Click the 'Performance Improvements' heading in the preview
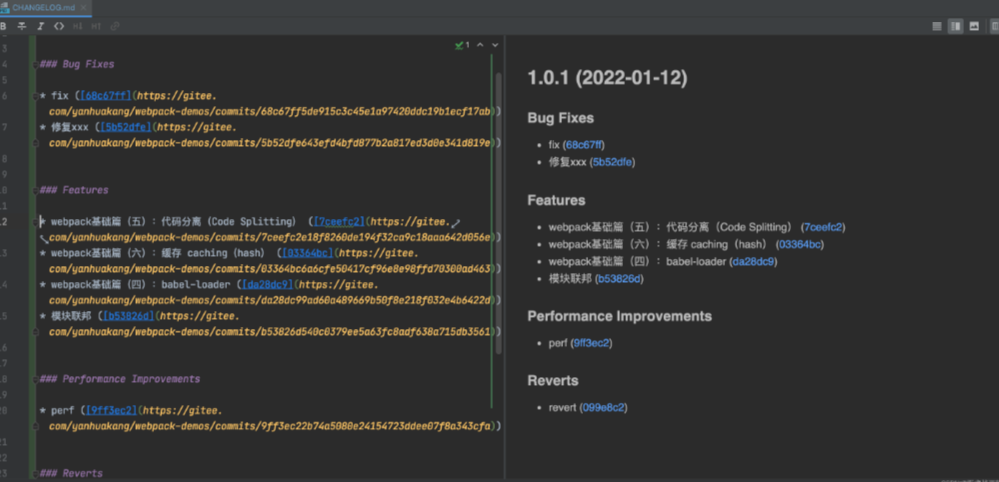Screen dimensions: 999x482 [x=619, y=316]
